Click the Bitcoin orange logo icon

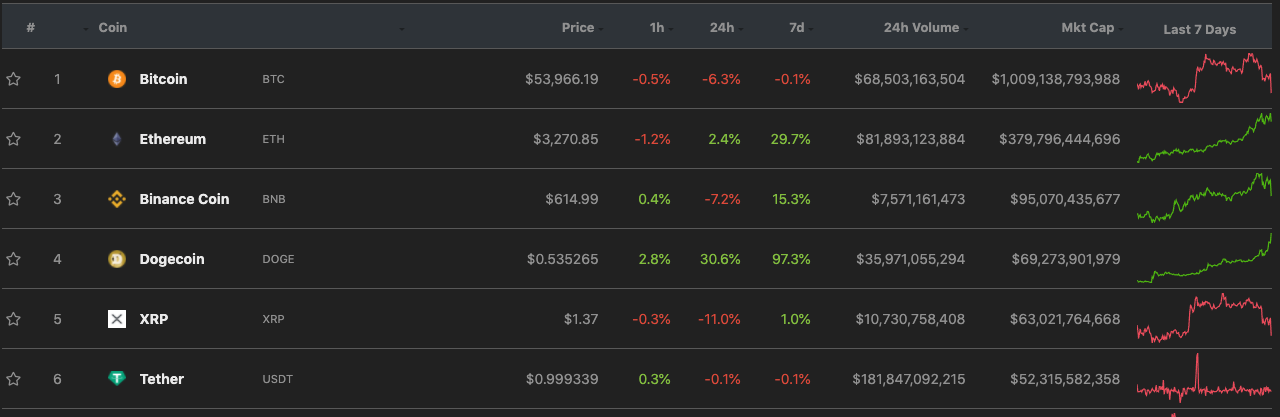117,79
